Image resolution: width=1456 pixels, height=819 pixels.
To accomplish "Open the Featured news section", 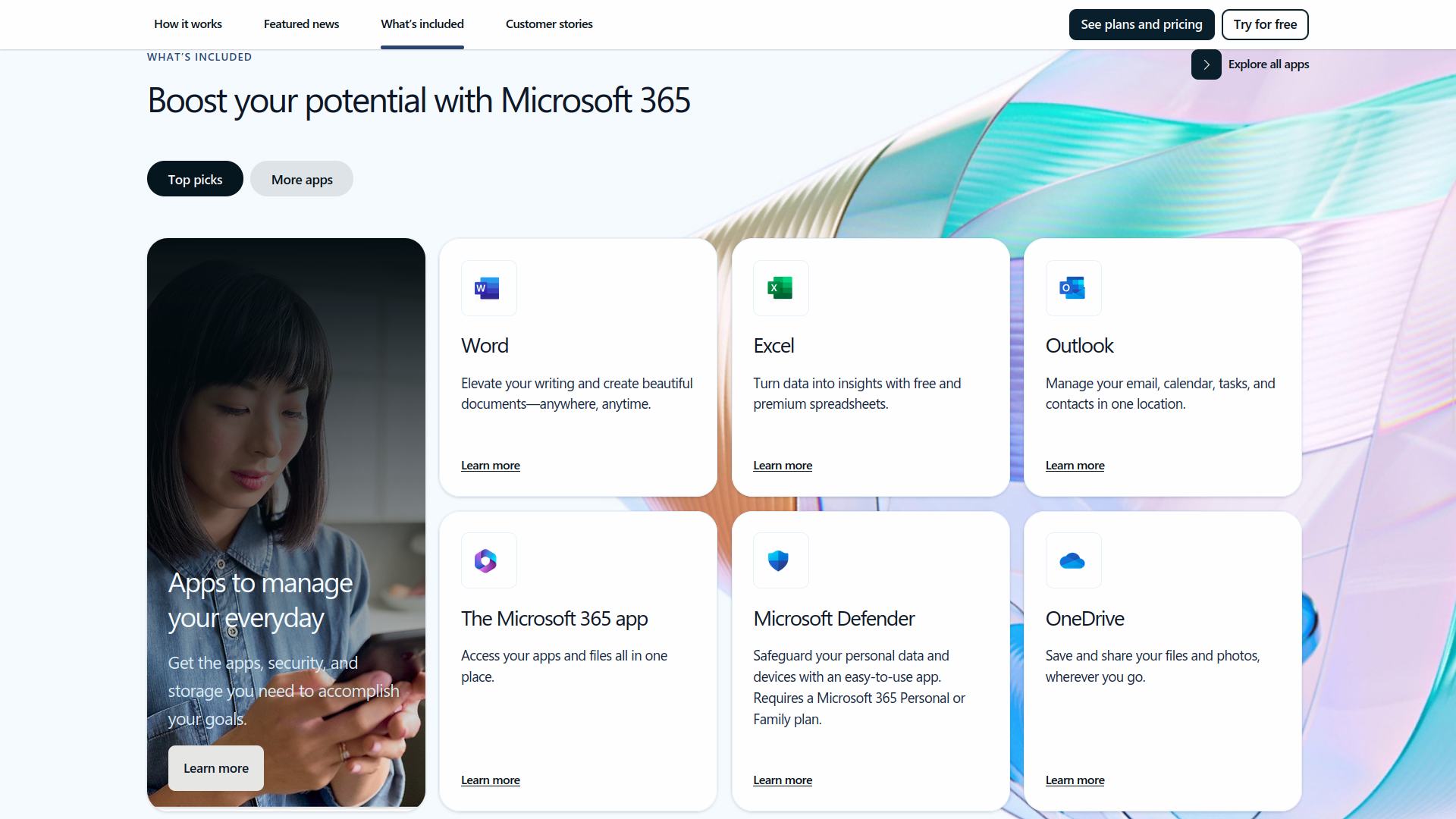I will (x=301, y=24).
